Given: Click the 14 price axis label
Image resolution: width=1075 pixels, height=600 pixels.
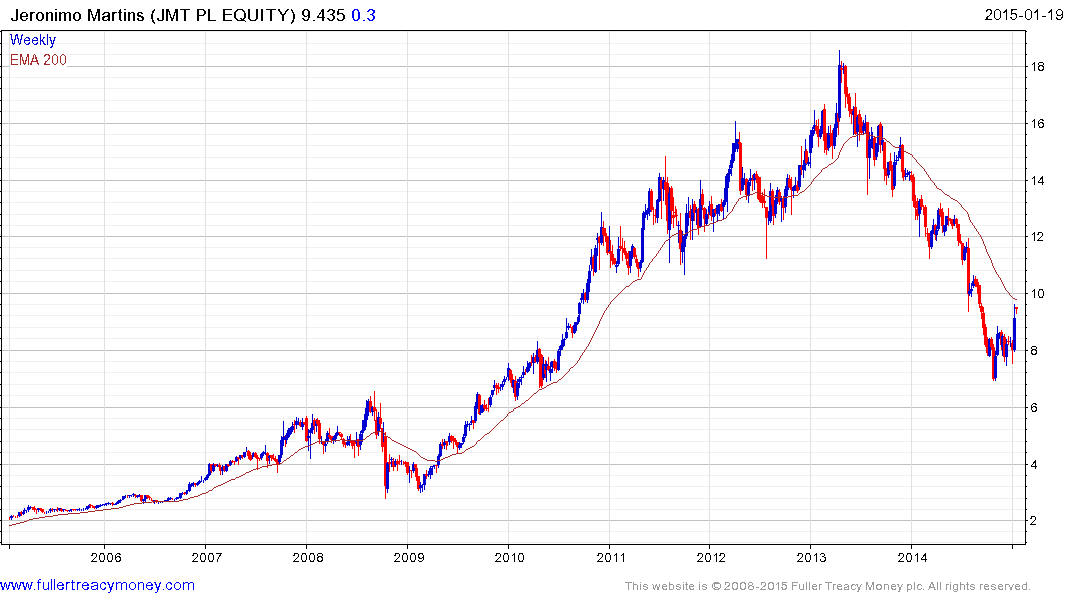Looking at the screenshot, I should [1037, 180].
